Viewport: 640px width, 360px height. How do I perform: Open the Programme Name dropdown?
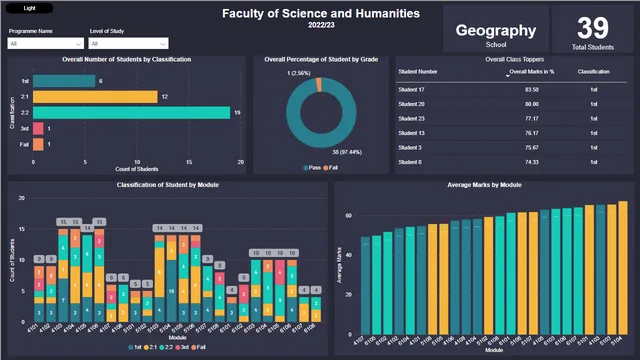(46, 43)
